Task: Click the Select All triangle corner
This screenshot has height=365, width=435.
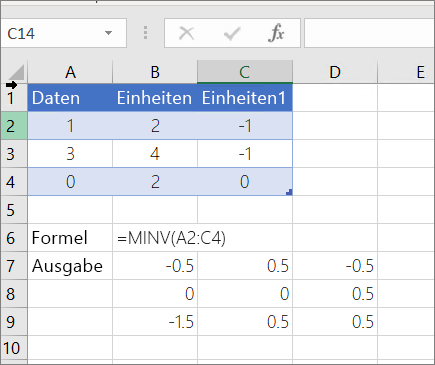Action: 15,72
